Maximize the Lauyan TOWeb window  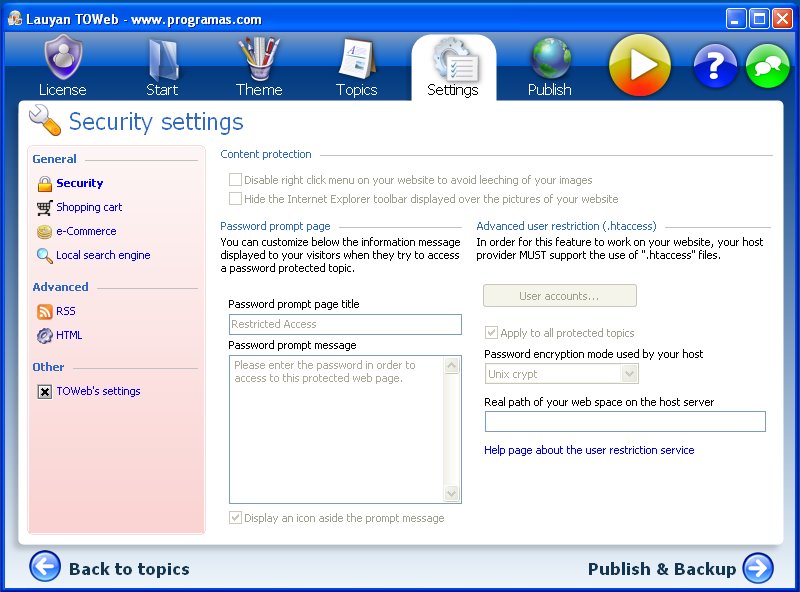point(759,19)
